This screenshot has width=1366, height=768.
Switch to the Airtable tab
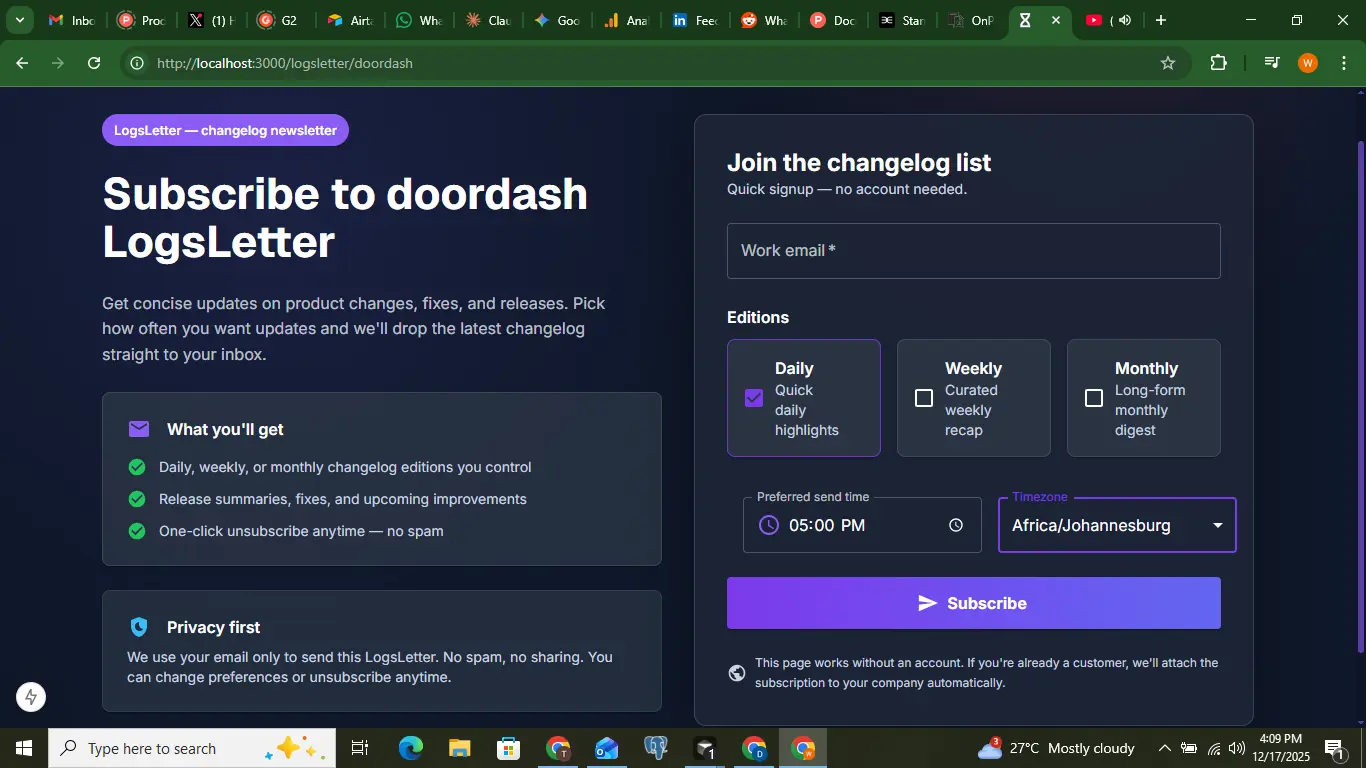click(x=350, y=20)
